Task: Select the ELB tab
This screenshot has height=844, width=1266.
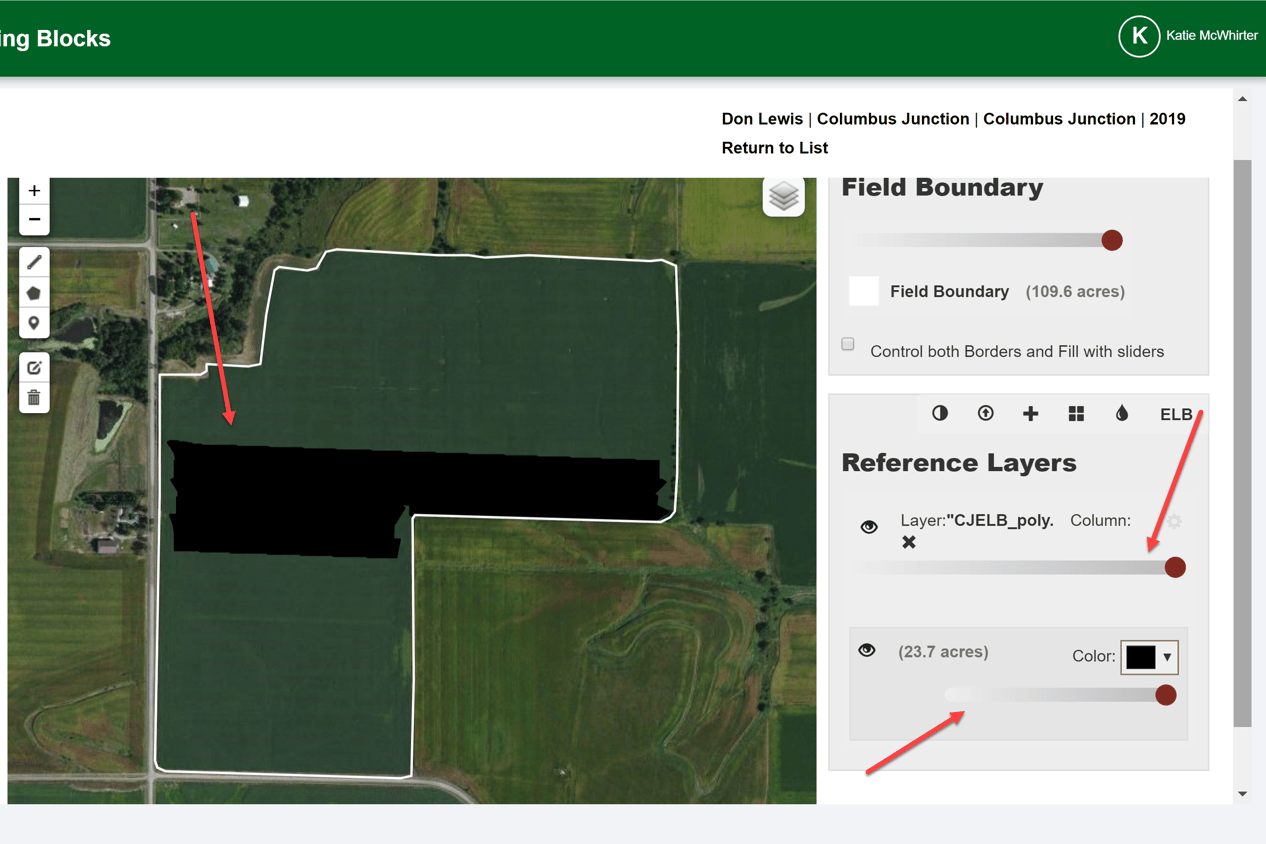Action: (x=1176, y=414)
